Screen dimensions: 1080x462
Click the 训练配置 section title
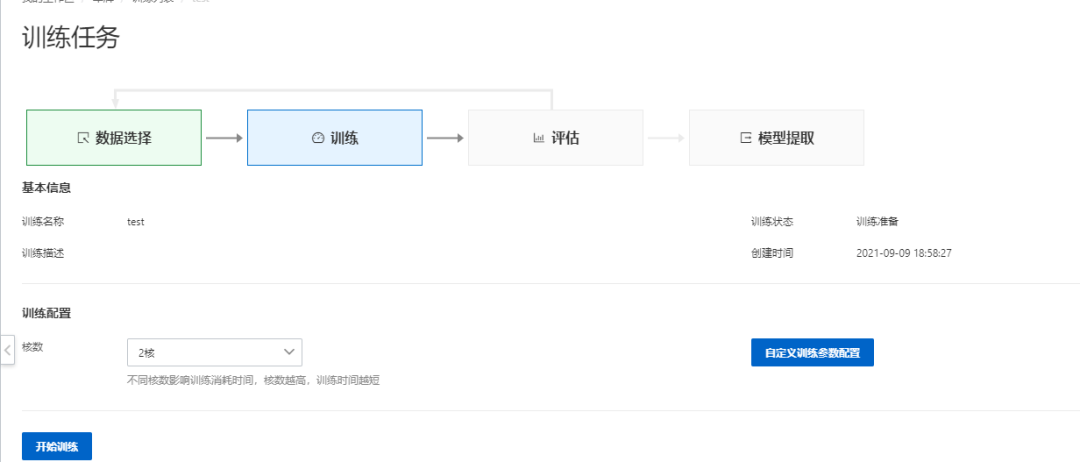(47, 313)
